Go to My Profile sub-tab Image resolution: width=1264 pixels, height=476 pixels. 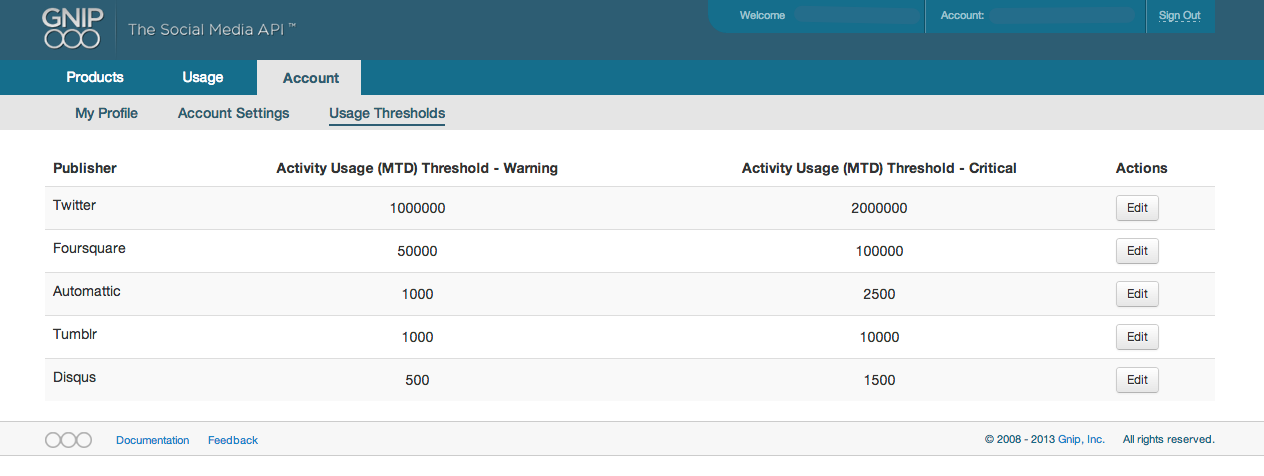(106, 113)
